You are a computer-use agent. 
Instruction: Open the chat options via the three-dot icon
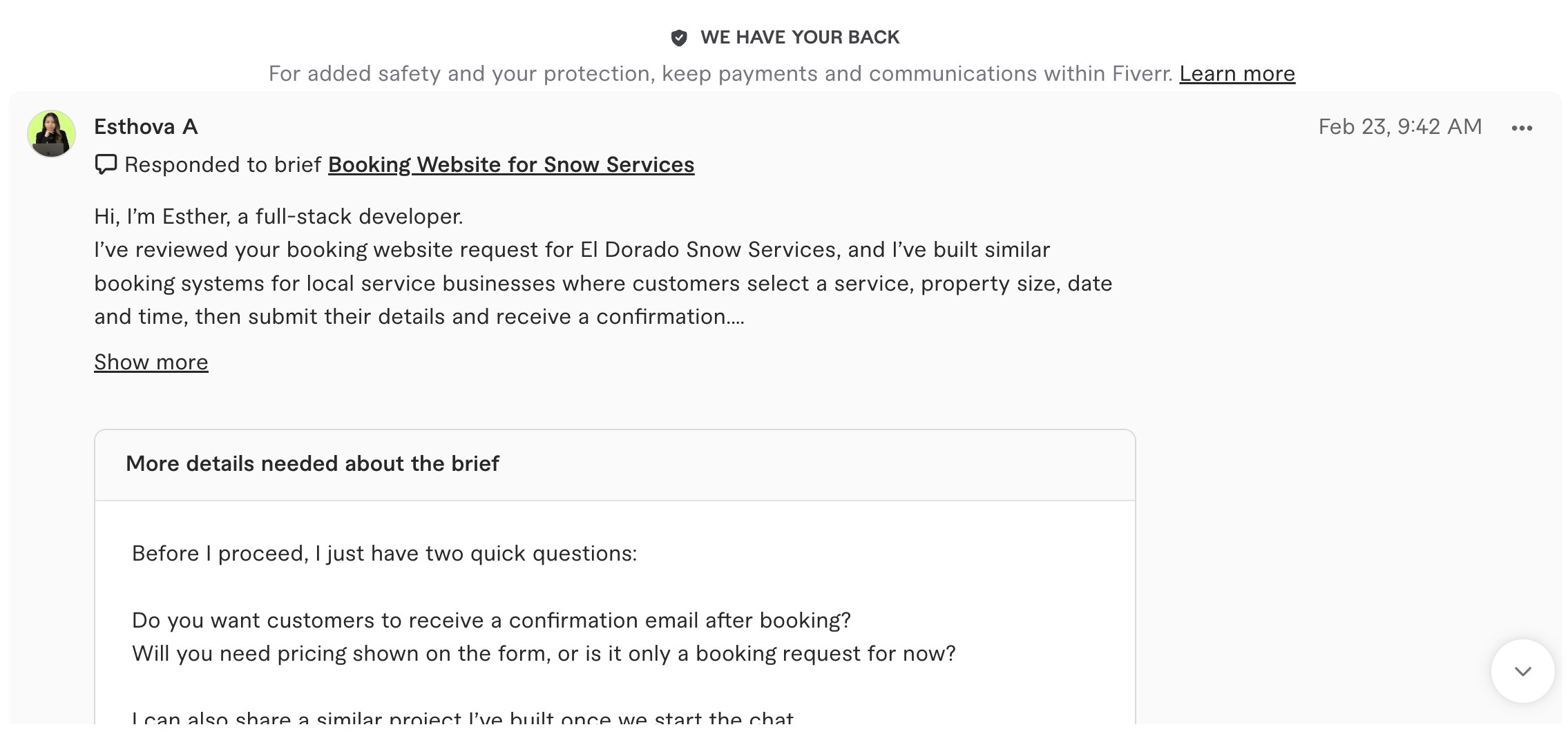(1522, 127)
